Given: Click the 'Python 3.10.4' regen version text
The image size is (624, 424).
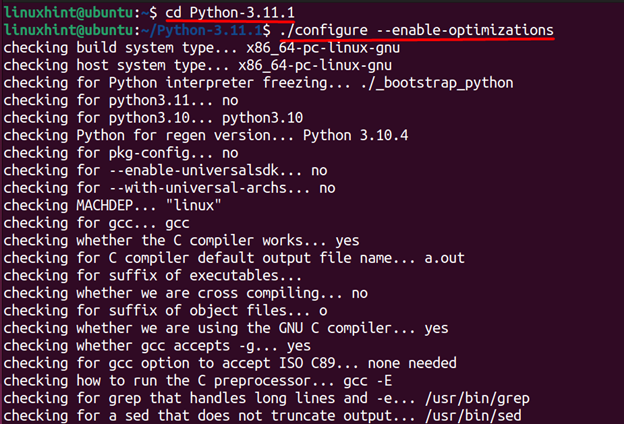Looking at the screenshot, I should pos(355,135).
